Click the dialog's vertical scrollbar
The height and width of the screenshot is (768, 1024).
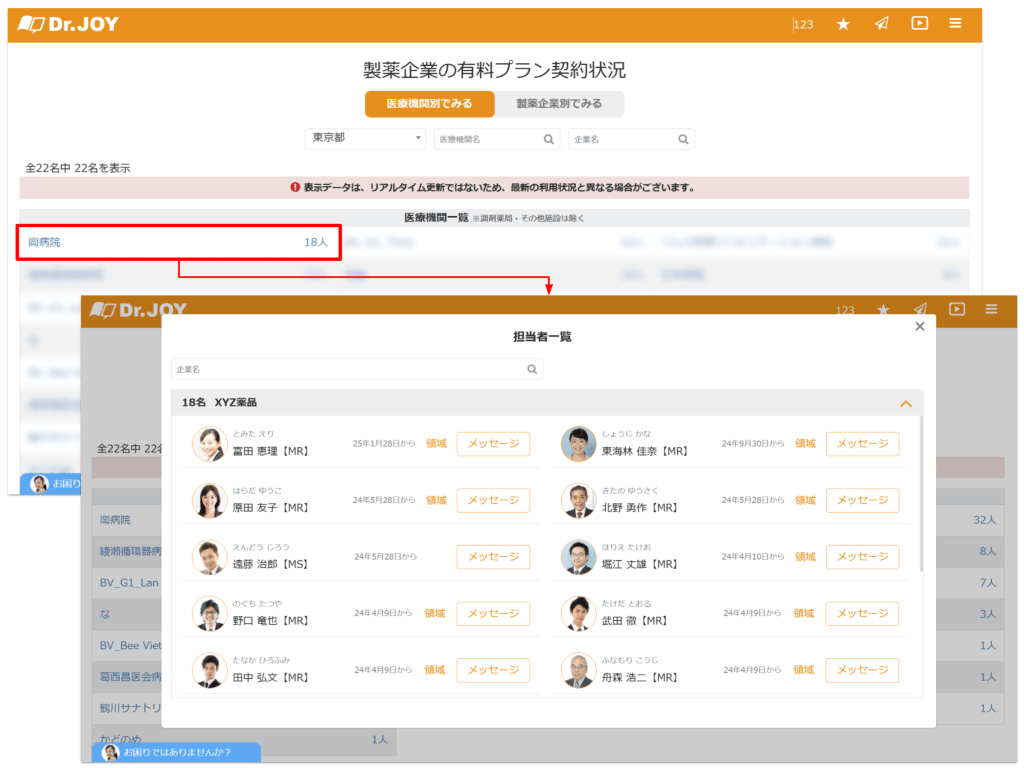(x=921, y=495)
